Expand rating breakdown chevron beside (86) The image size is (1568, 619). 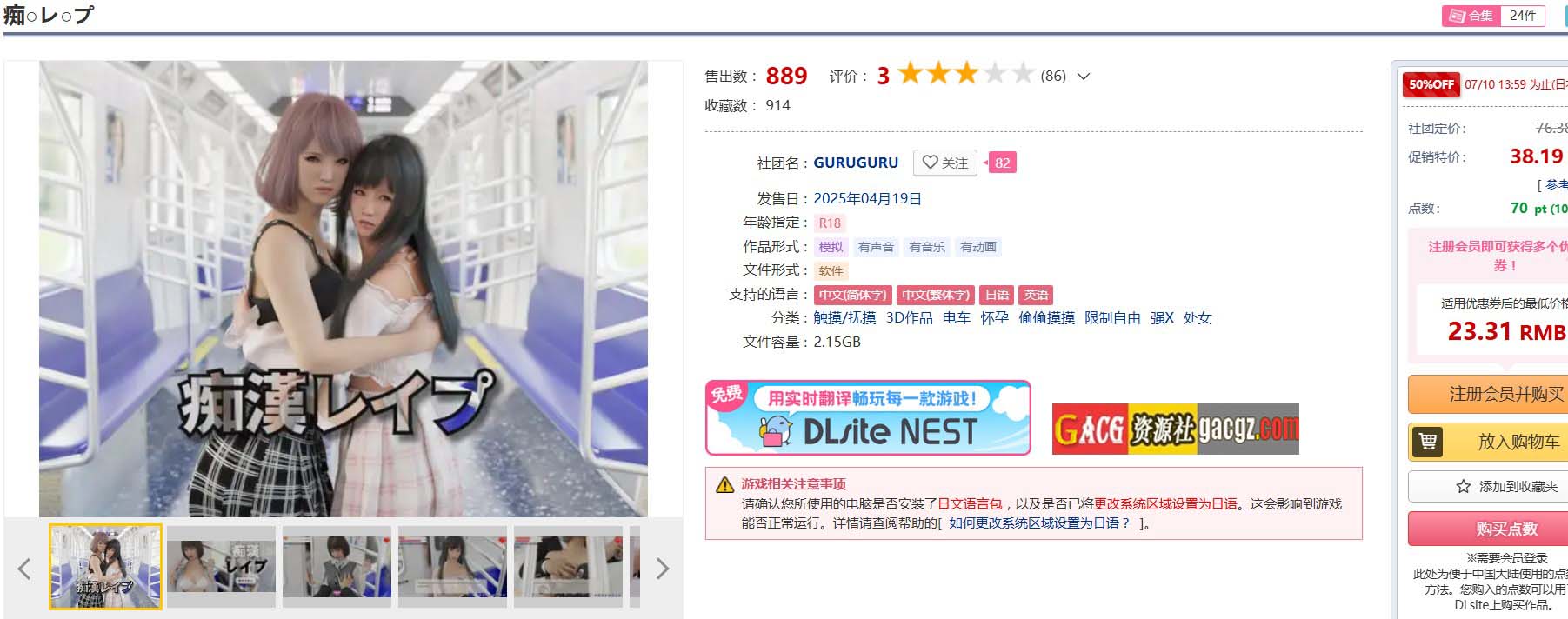[1084, 77]
